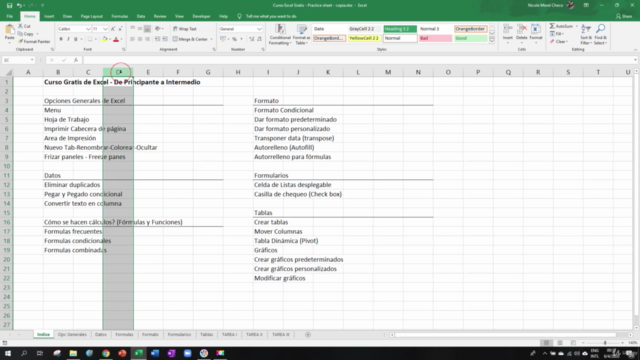This screenshot has width=640, height=360.
Task: Switch to the Insert ribbon tab
Action: [x=49, y=16]
